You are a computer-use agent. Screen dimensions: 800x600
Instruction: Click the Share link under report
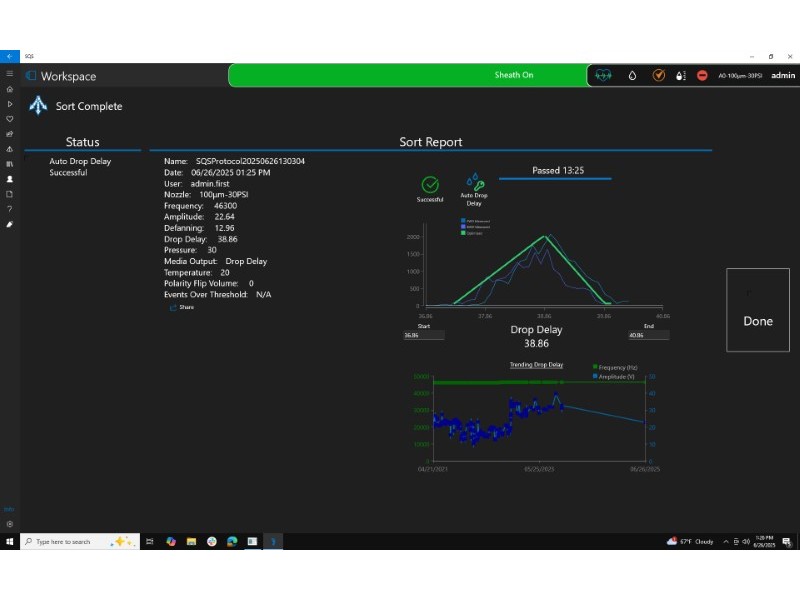click(x=183, y=308)
